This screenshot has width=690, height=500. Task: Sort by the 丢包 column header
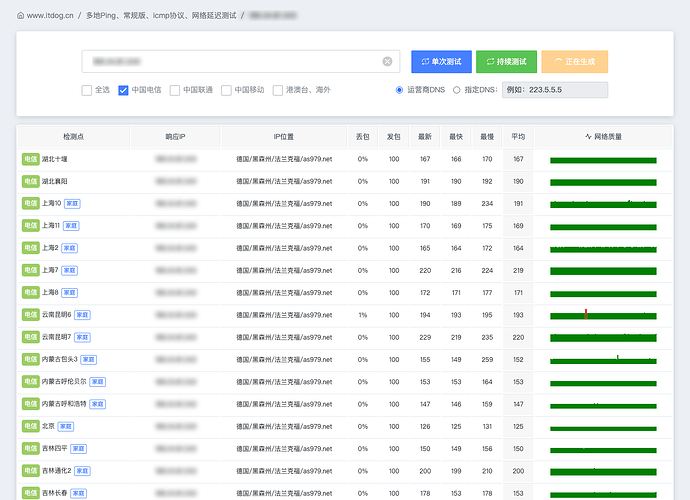363,137
